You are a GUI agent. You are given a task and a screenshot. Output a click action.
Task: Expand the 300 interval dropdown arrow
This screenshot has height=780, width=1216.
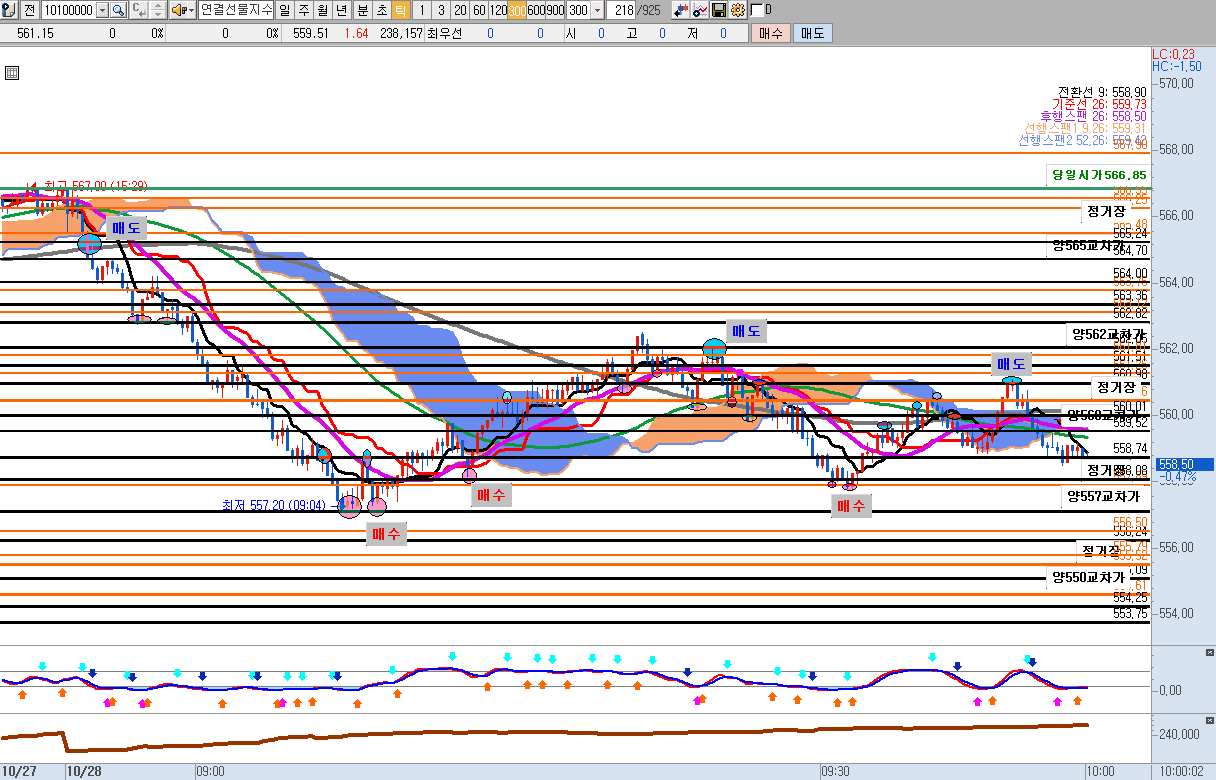(x=598, y=10)
